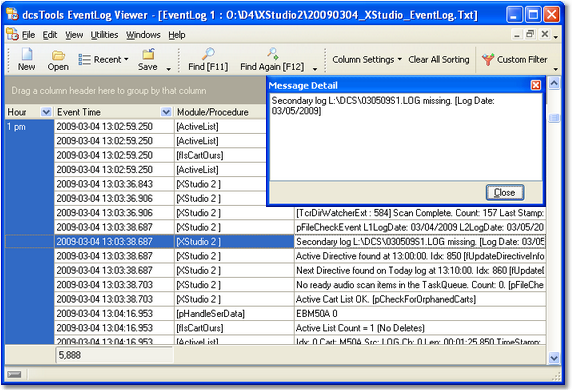
Task: Open a log file with Open folder icon
Action: coord(58,55)
